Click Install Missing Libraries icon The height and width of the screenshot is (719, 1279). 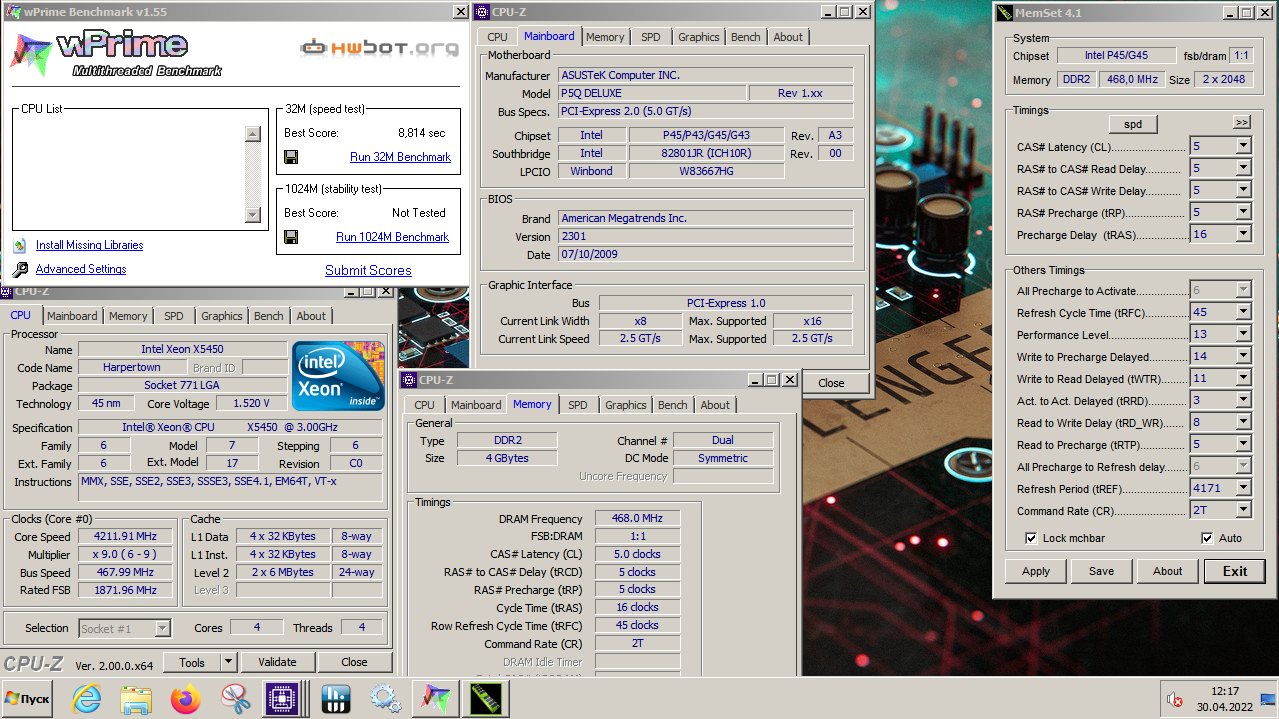point(20,245)
